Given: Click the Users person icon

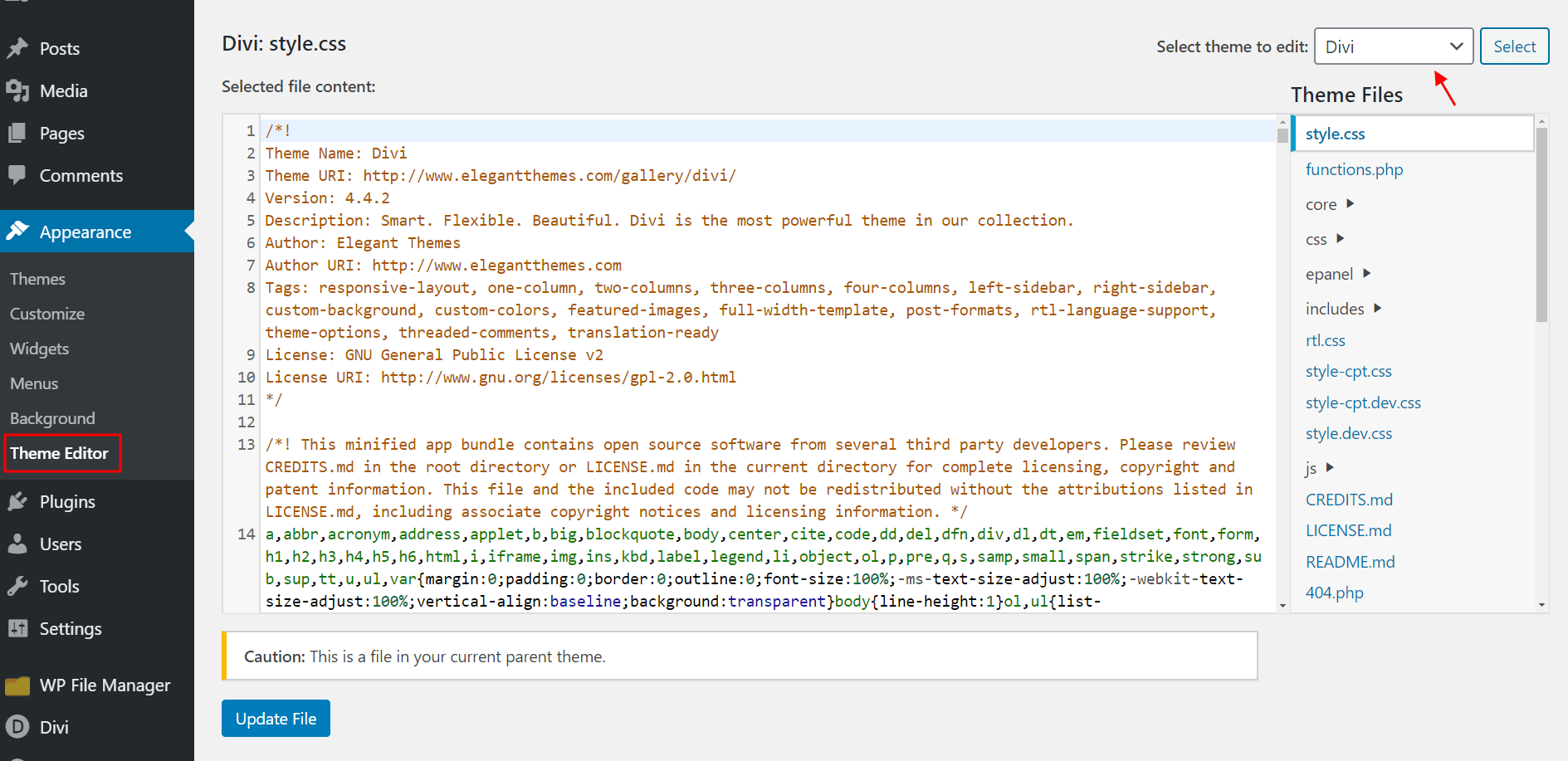Looking at the screenshot, I should click(x=17, y=544).
